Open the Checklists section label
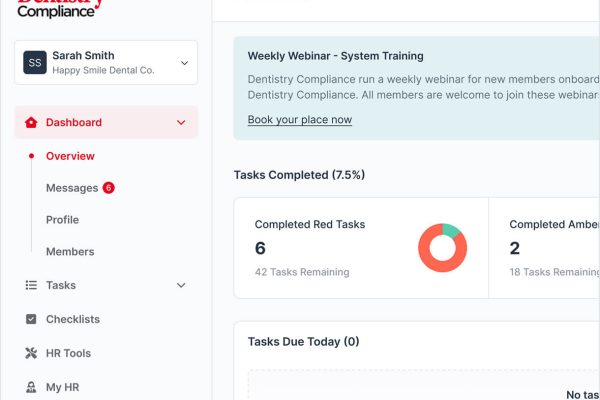600x400 pixels. [73, 319]
